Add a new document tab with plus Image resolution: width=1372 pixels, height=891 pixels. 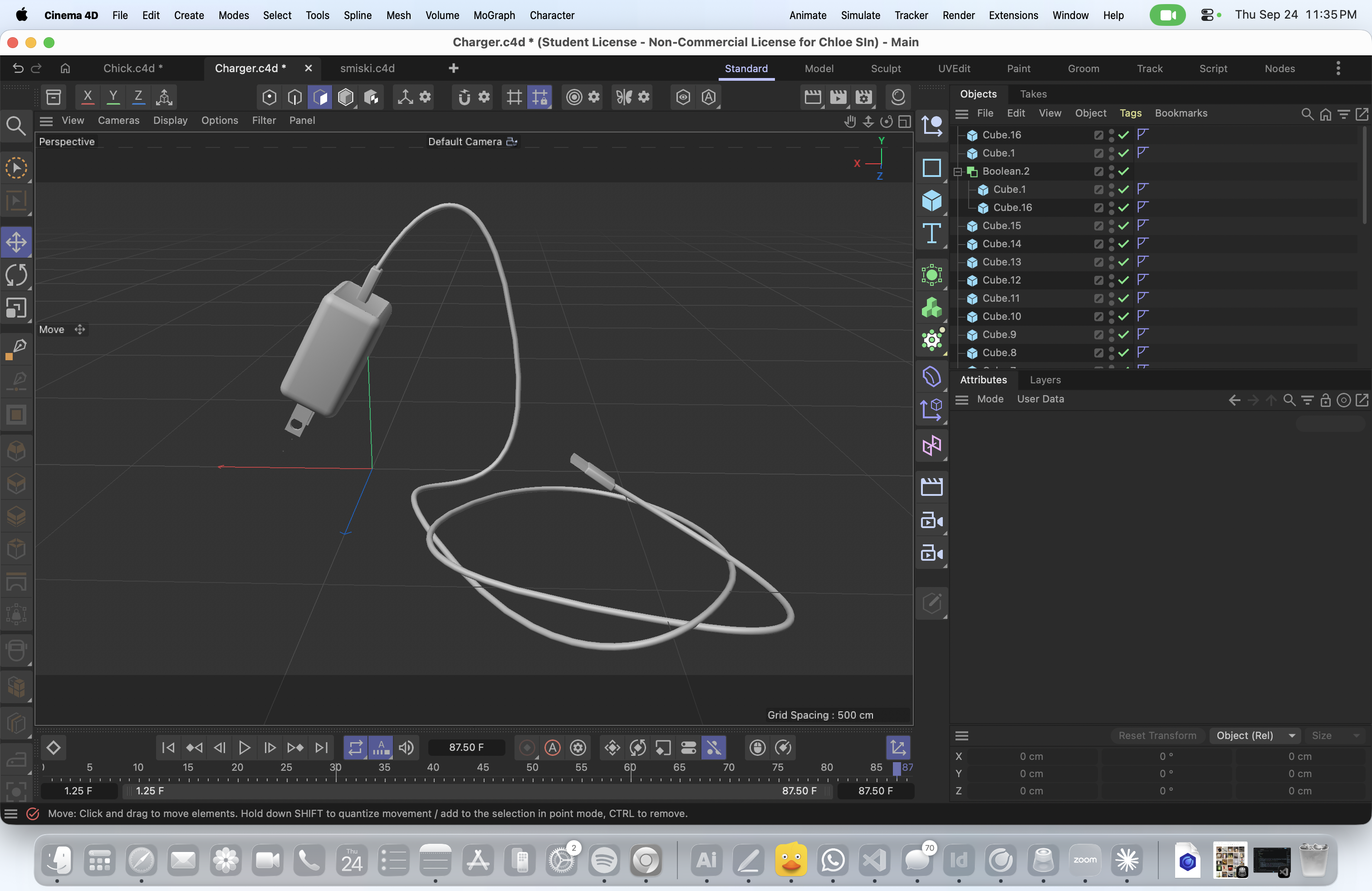[x=454, y=69]
